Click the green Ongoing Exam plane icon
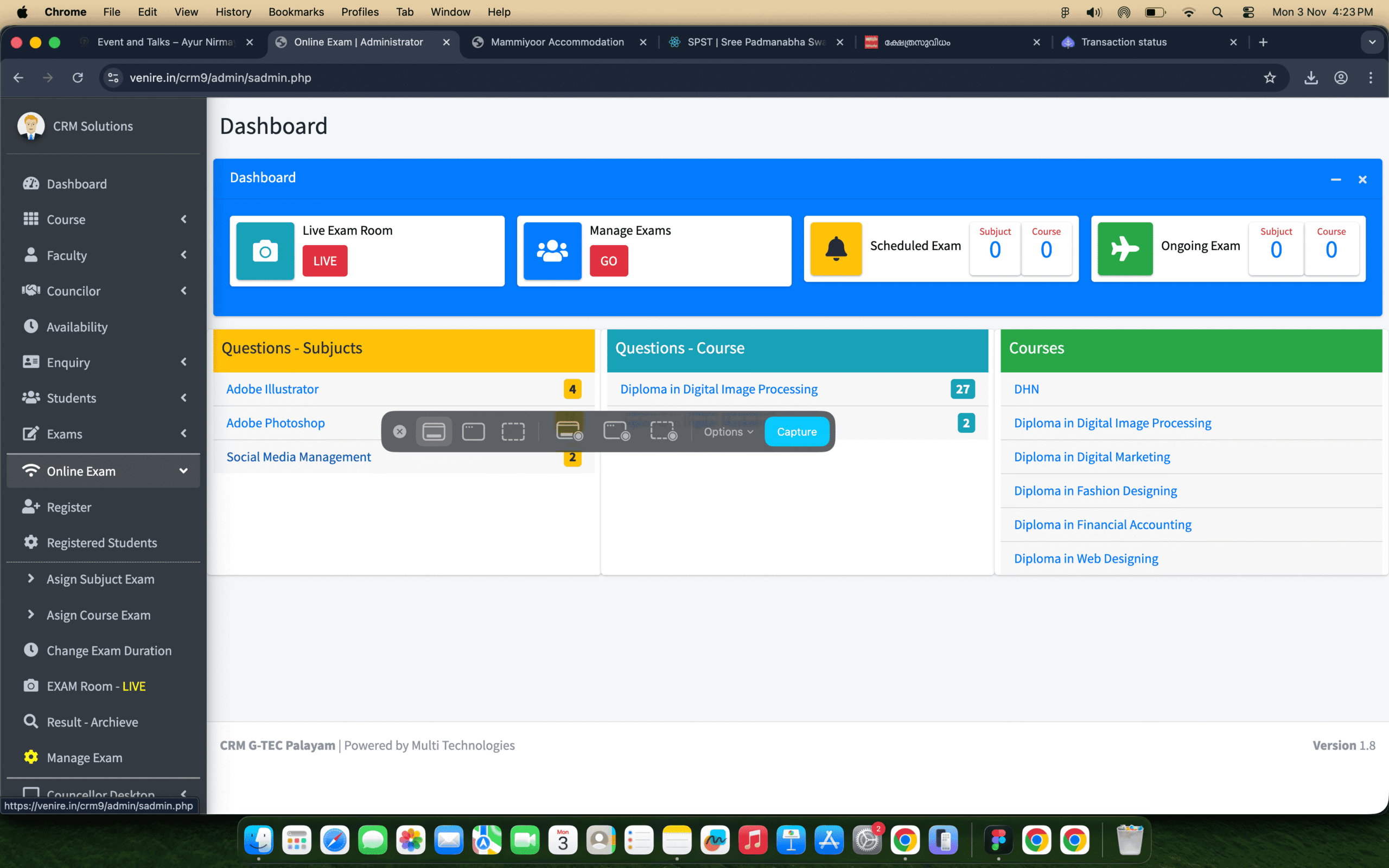1389x868 pixels. (1124, 248)
